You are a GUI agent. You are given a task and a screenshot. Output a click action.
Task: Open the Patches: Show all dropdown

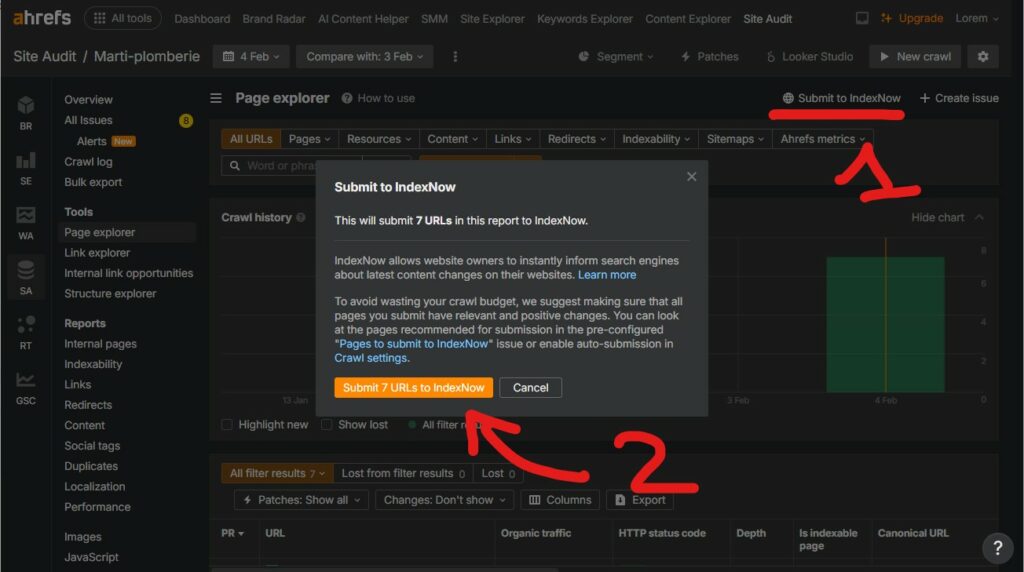pos(301,500)
